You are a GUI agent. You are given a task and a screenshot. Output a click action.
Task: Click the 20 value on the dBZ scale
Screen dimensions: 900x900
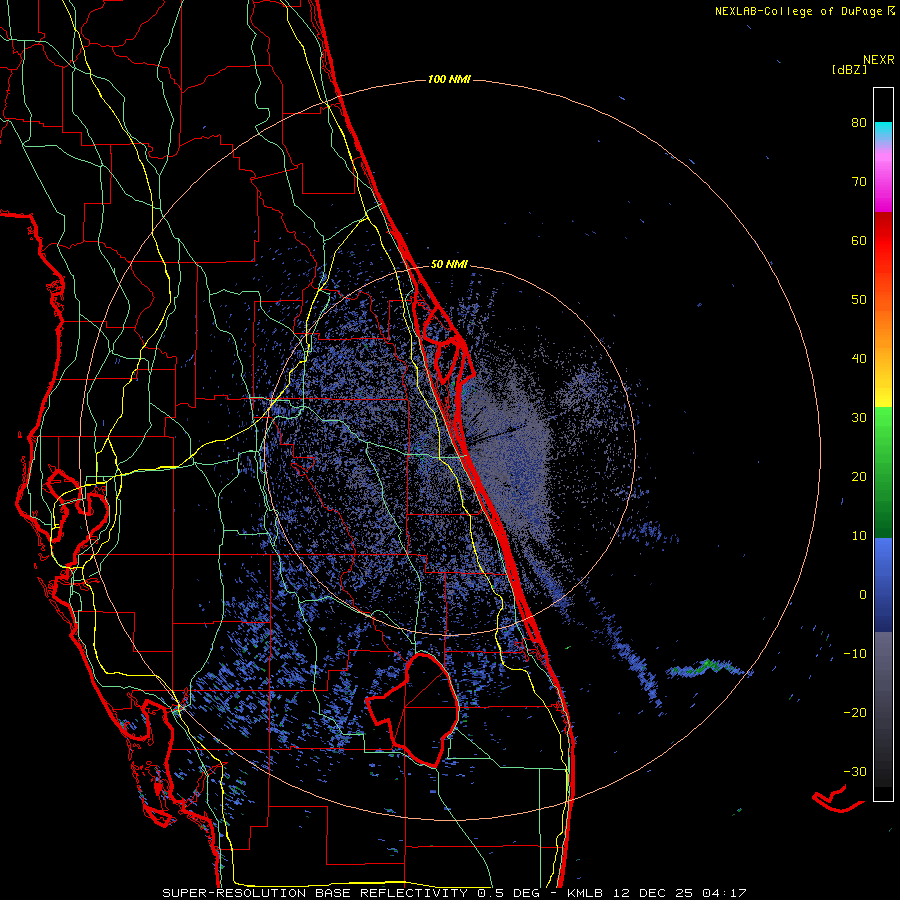[x=859, y=477]
